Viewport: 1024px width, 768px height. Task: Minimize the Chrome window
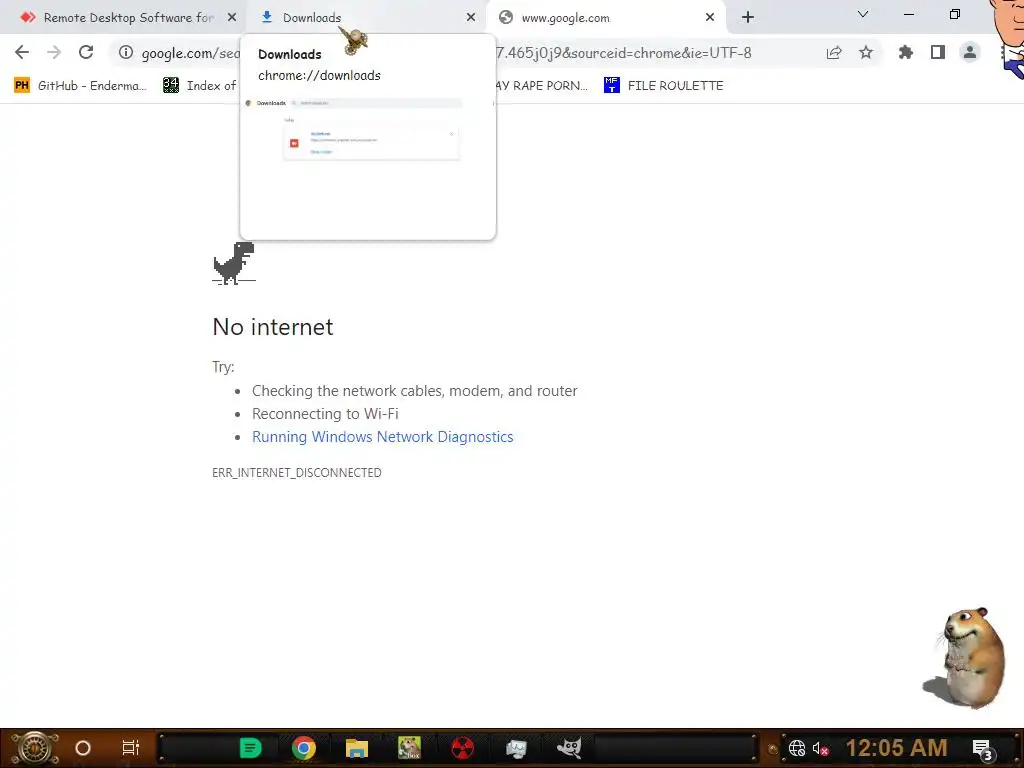[908, 14]
